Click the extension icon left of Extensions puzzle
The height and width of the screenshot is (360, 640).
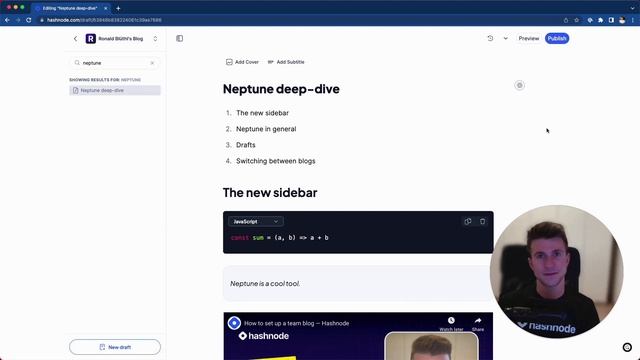590,20
